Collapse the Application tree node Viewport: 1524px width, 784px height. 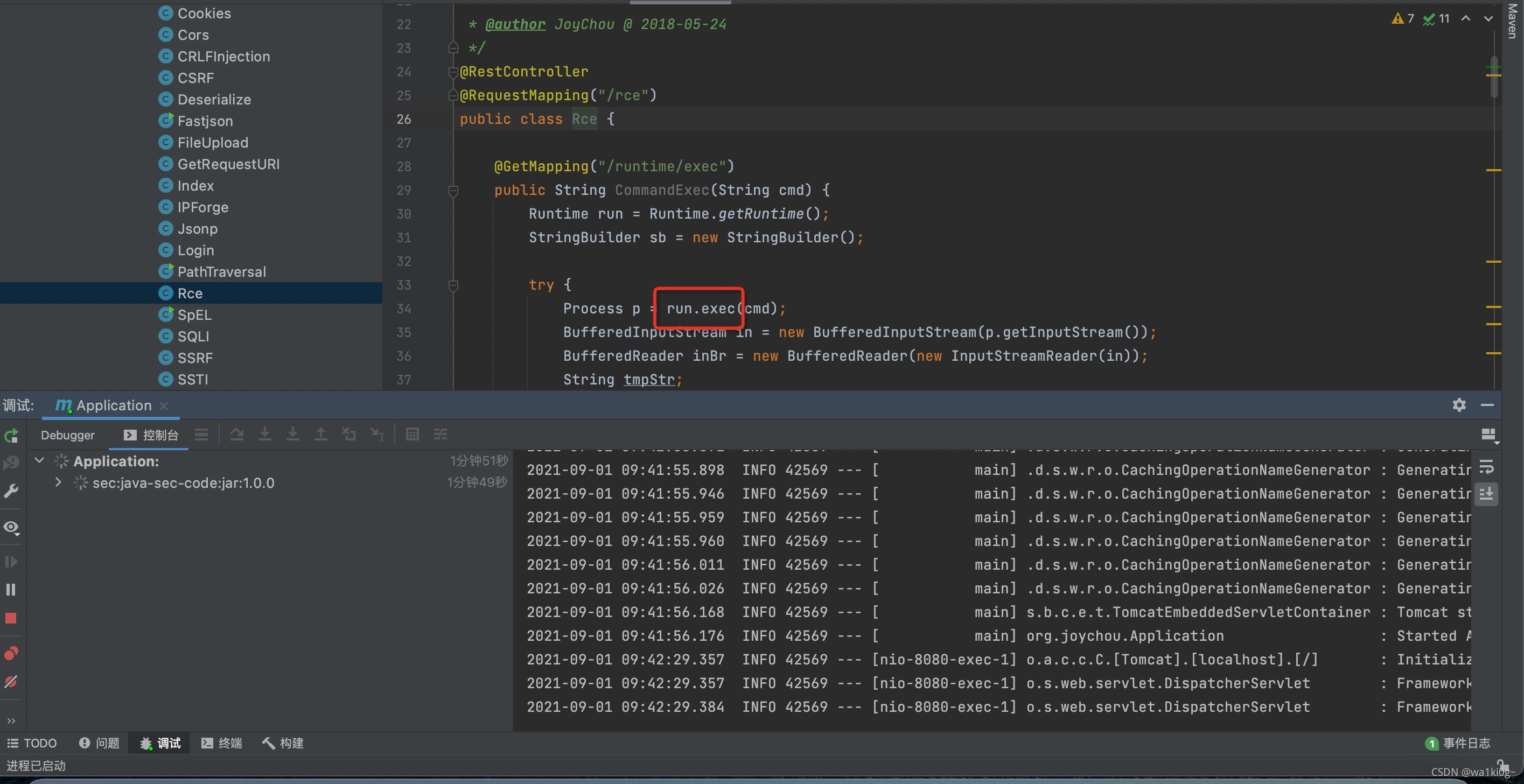point(40,460)
